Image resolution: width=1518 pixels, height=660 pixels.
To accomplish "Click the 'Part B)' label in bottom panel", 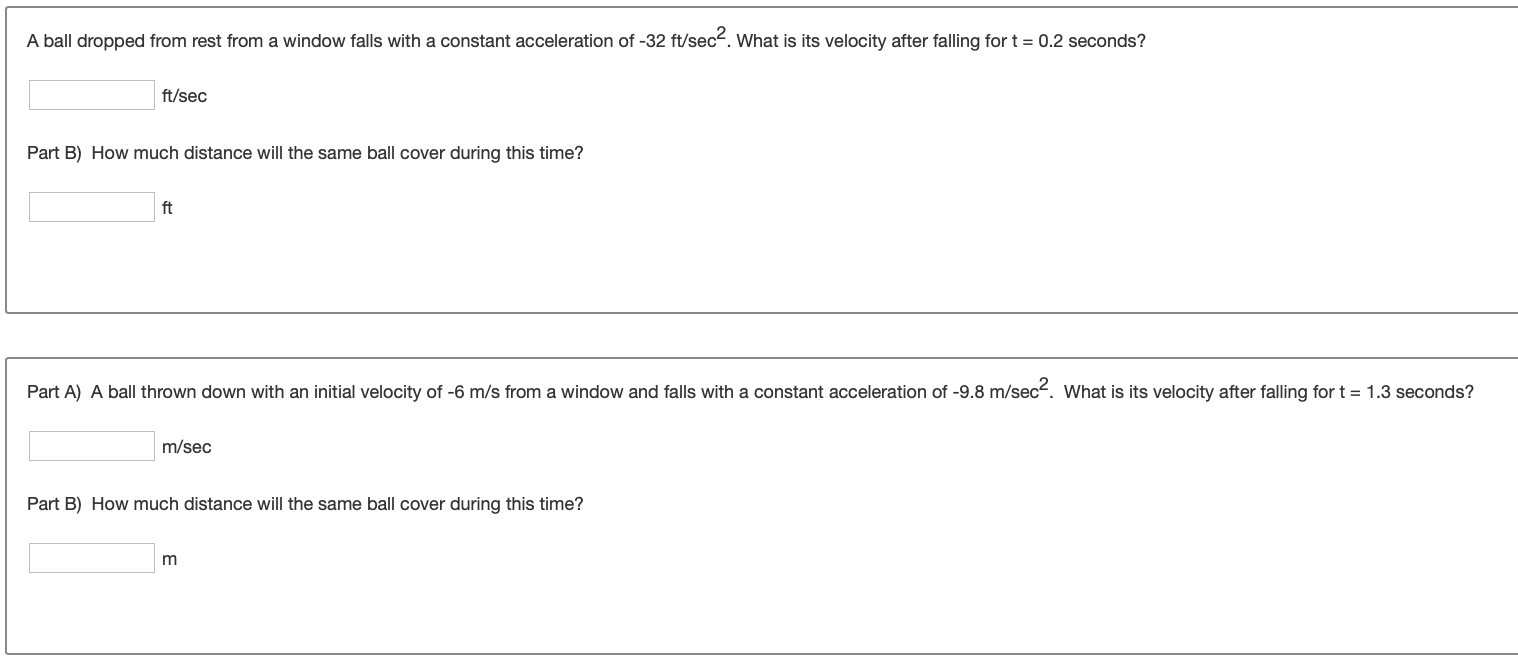I will 55,504.
